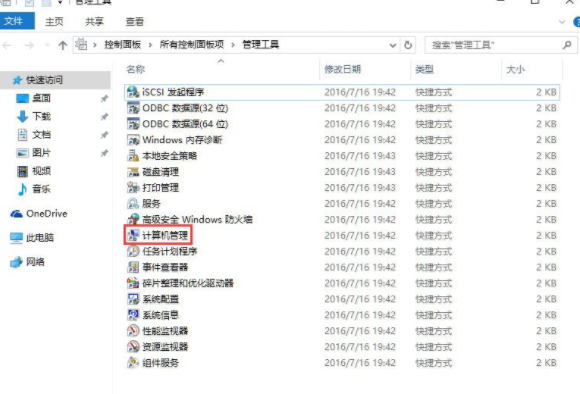Screen dimensions: 580x394
Task: Expand the address bar history dropdown
Action: click(392, 46)
